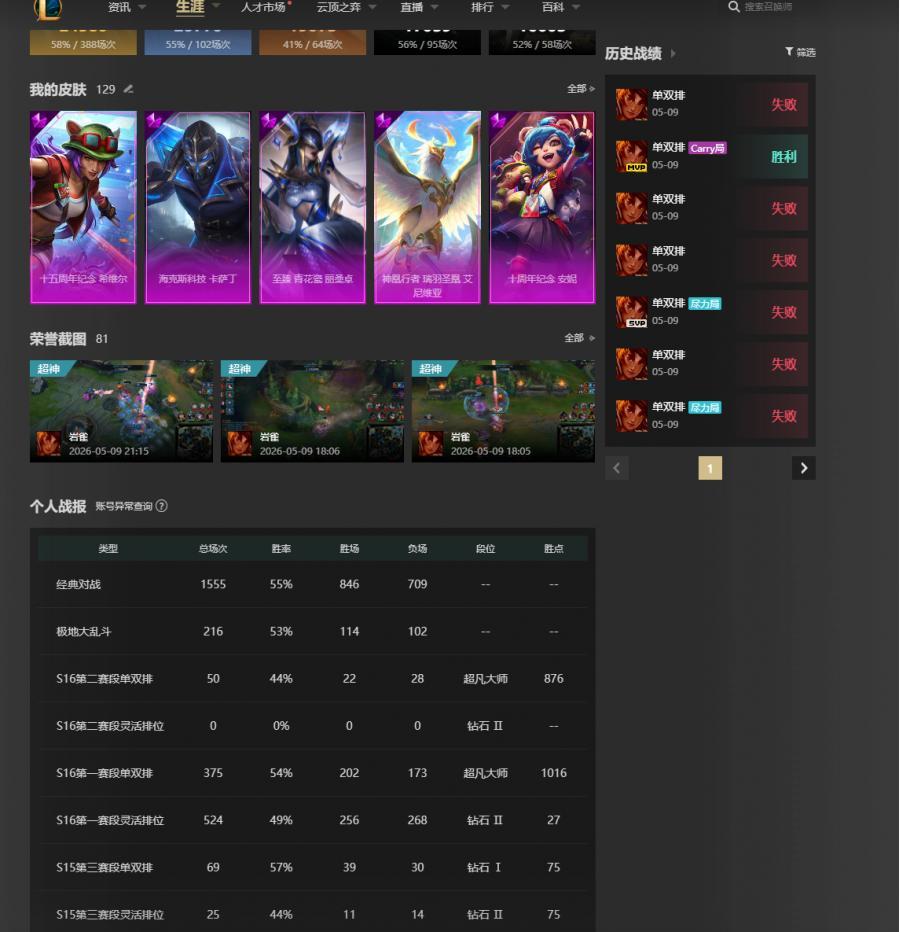Screen dimensions: 900x932
Task: Go to previous page of match history
Action: [x=616, y=468]
